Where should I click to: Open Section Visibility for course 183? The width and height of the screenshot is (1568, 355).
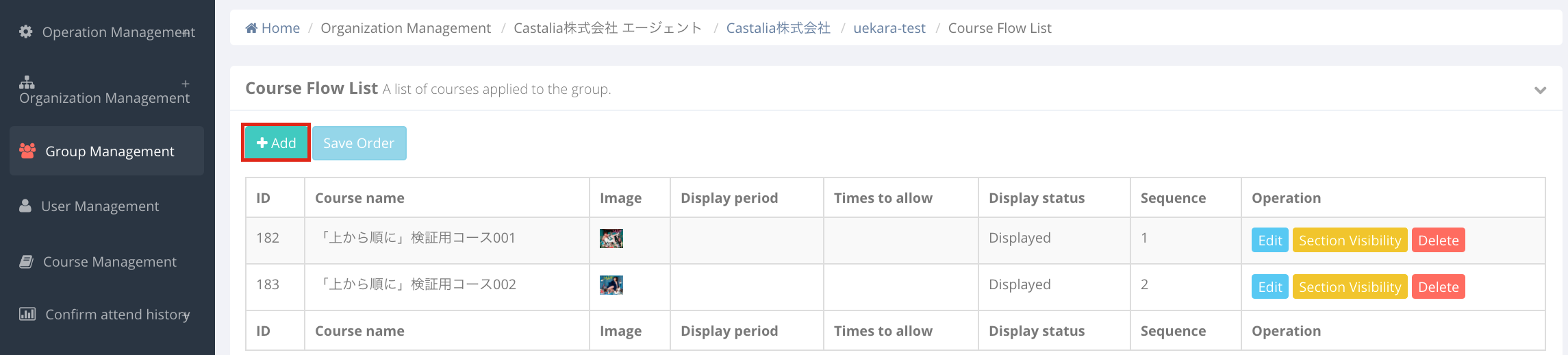click(x=1350, y=286)
